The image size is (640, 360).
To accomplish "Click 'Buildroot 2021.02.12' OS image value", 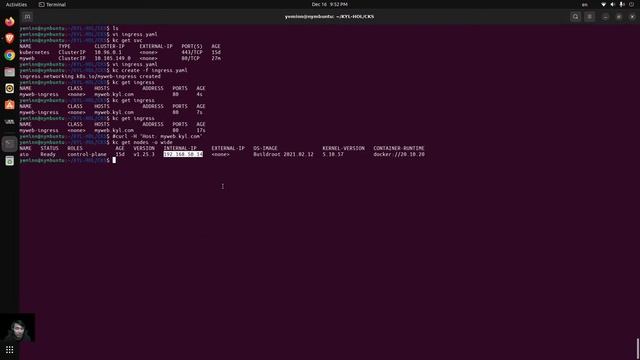I will tap(283, 154).
